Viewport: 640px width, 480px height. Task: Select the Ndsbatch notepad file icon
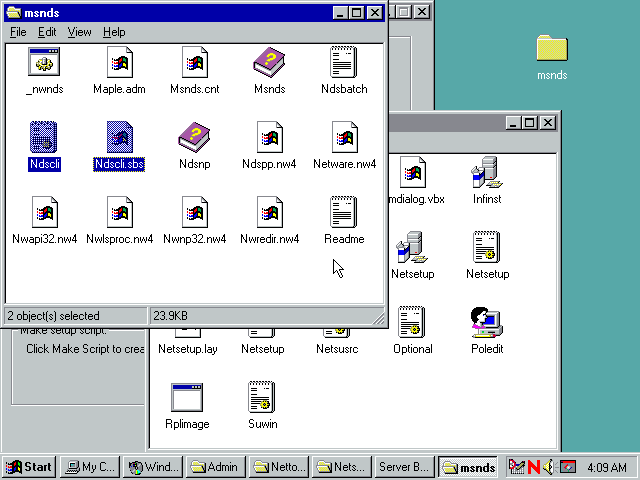pos(344,62)
